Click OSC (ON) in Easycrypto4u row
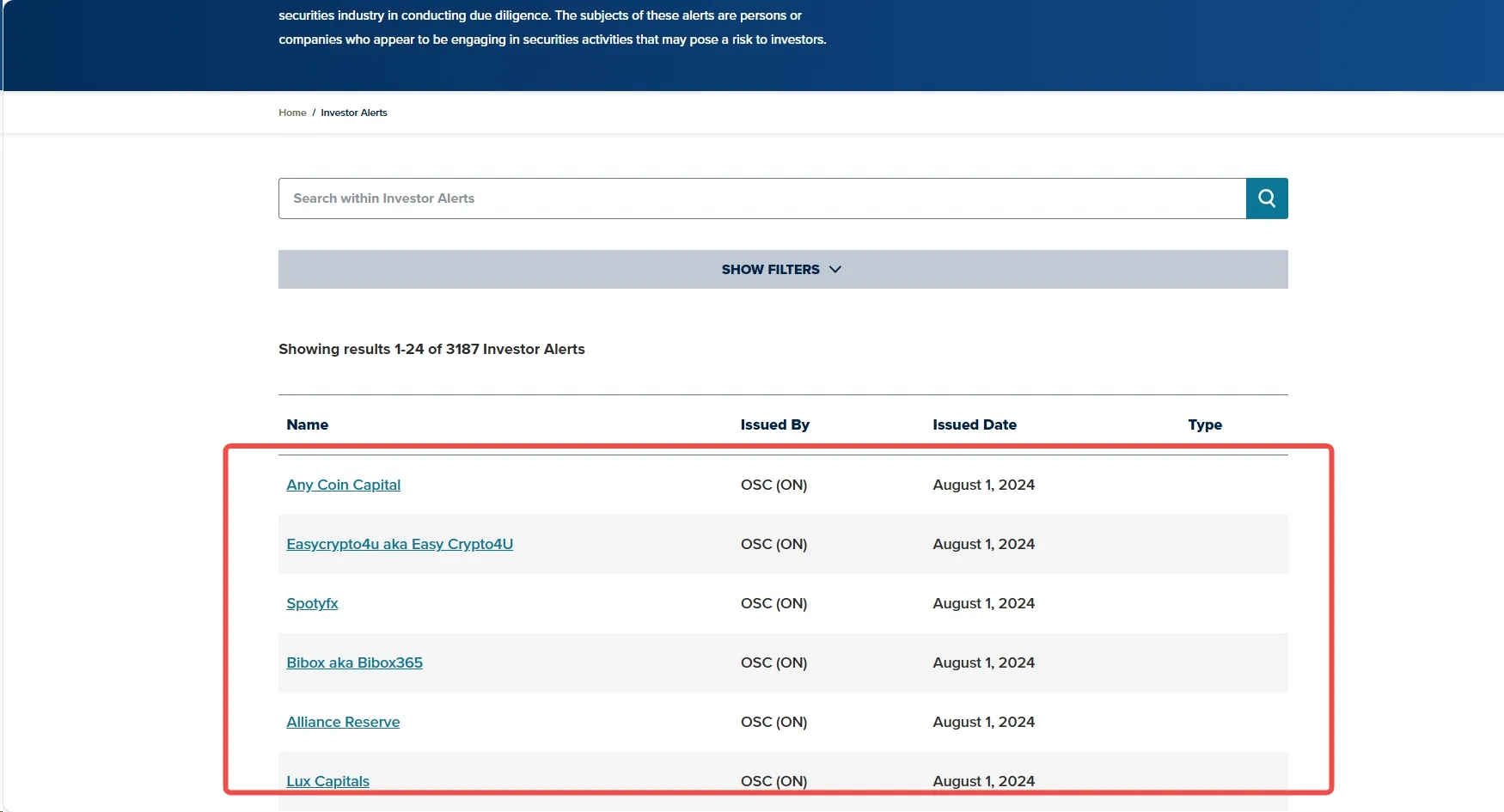Screen dimensions: 1504x812 (774, 544)
